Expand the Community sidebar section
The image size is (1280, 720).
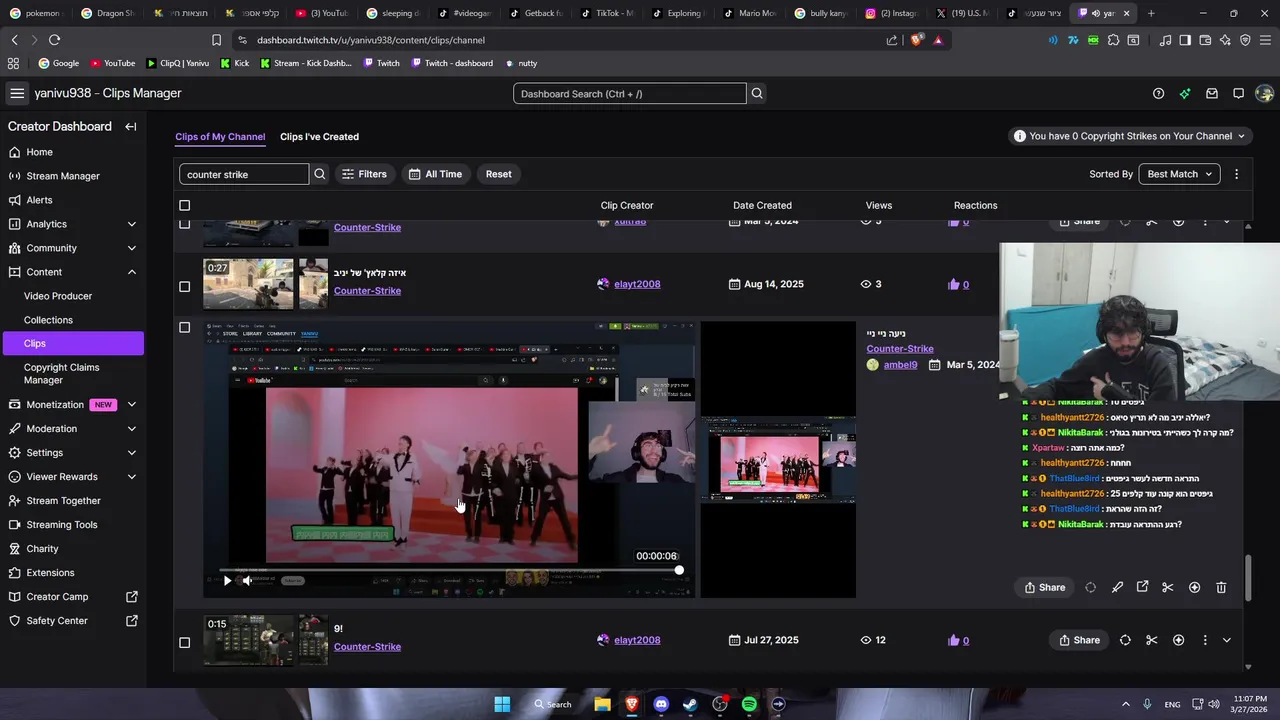tap(131, 248)
